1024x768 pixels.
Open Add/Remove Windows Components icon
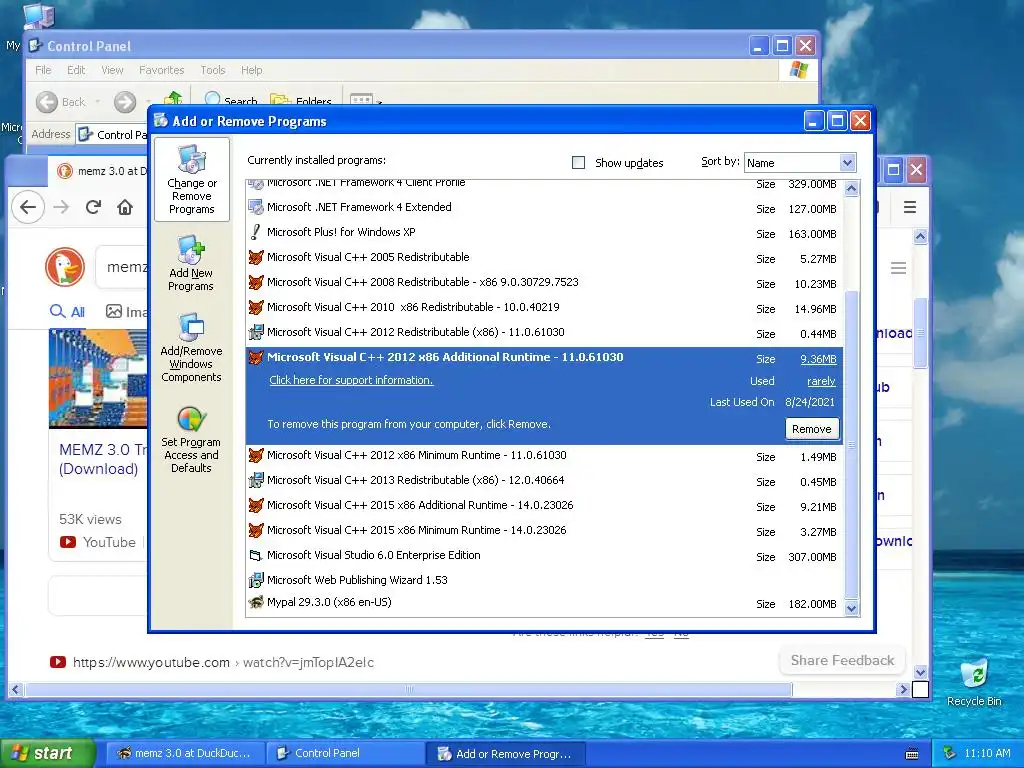[191, 347]
